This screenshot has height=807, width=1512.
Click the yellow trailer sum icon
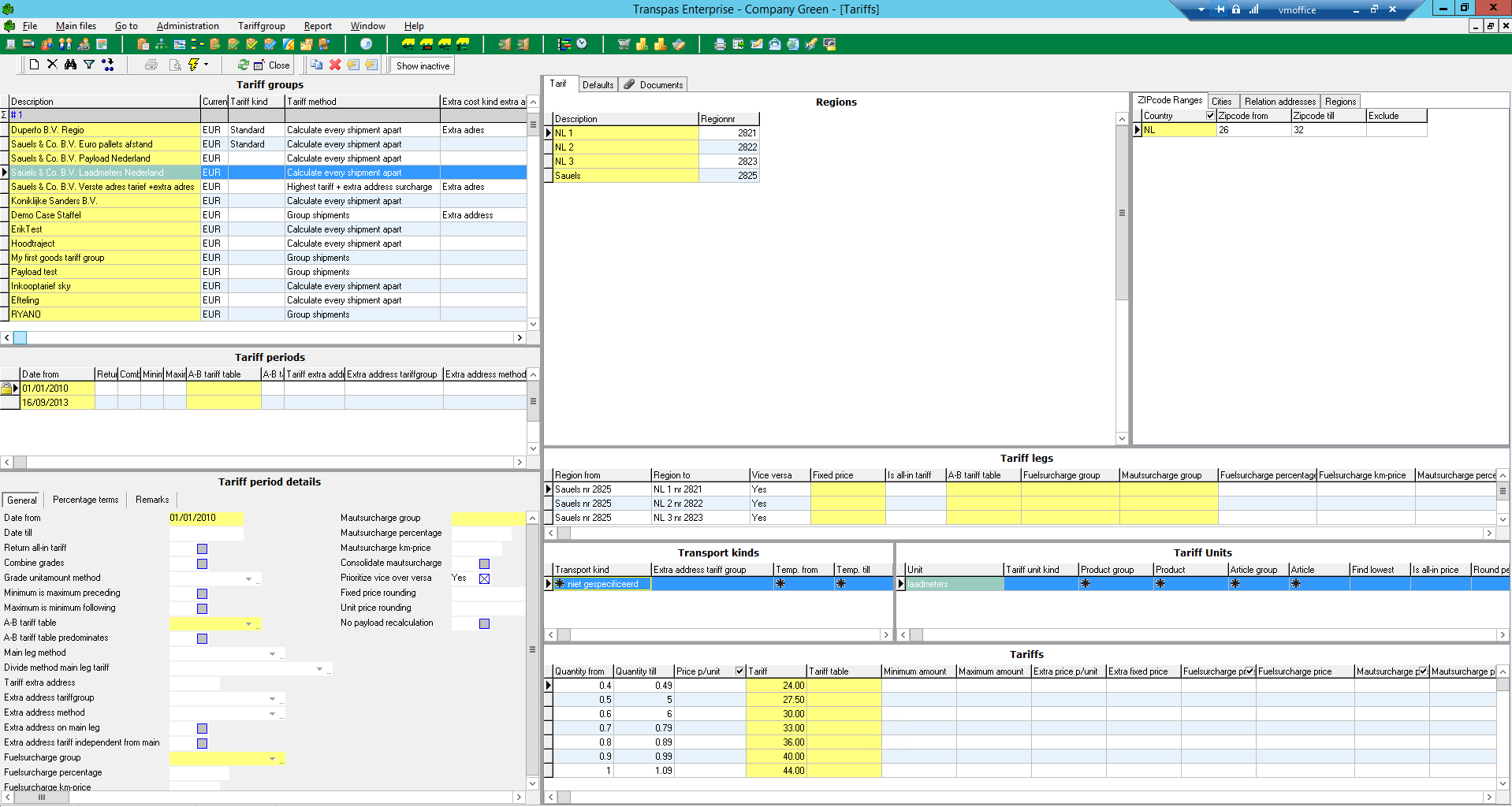463,44
